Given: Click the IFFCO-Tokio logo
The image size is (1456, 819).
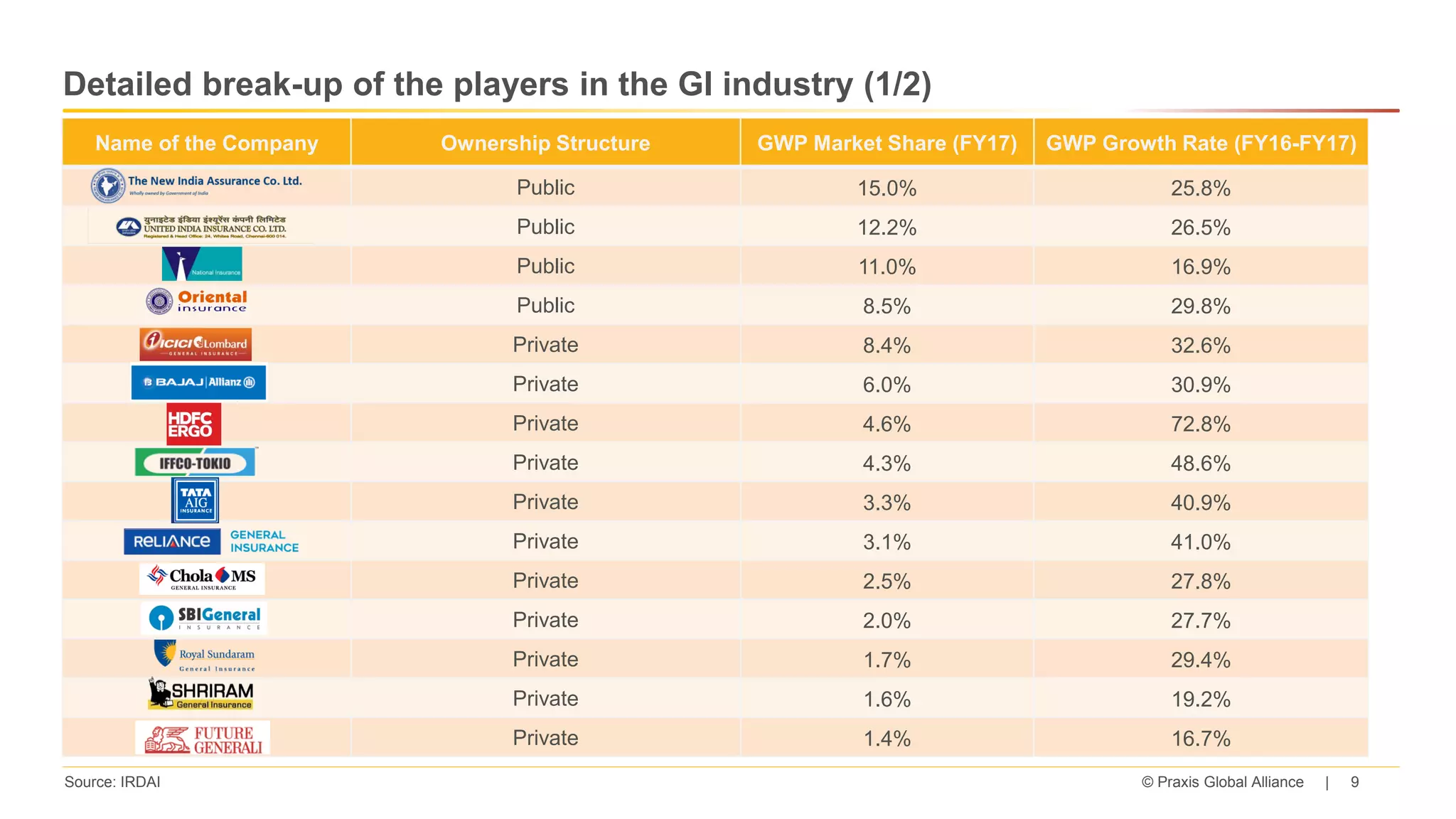Looking at the screenshot, I should pos(196,463).
